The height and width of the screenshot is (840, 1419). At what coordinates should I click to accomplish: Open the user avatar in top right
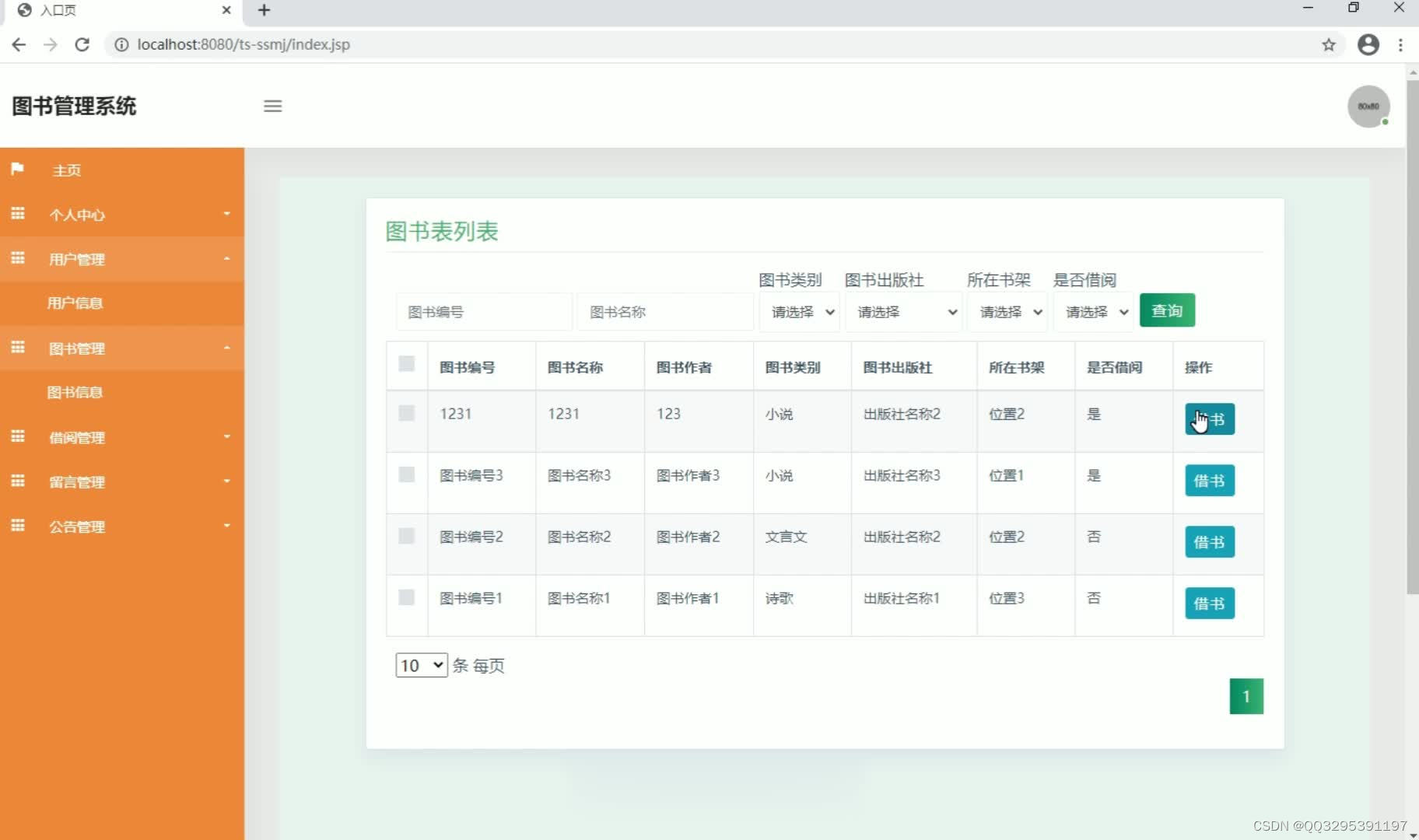1368,107
